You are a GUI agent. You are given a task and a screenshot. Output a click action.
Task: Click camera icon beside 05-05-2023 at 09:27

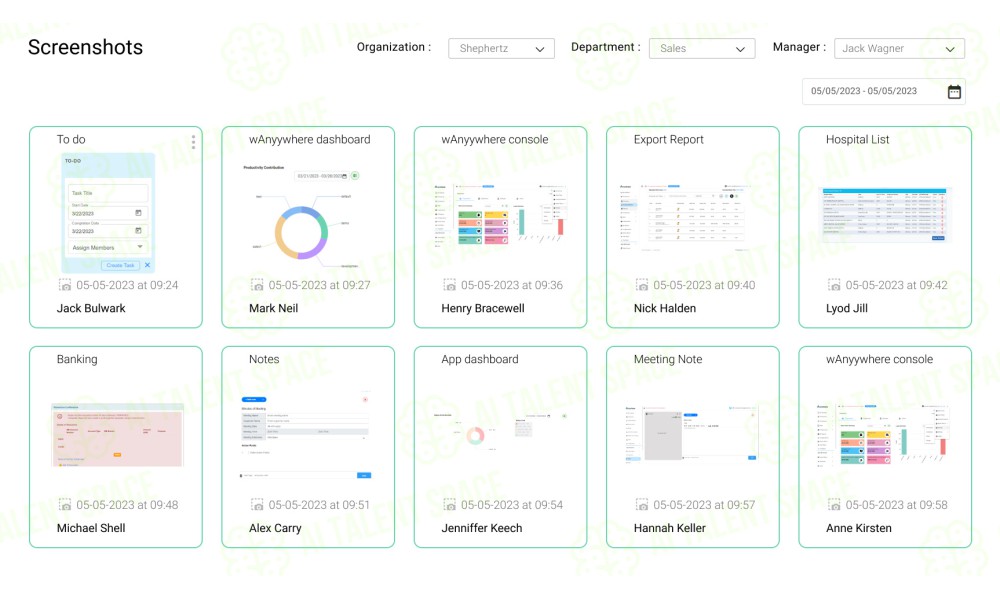click(257, 285)
